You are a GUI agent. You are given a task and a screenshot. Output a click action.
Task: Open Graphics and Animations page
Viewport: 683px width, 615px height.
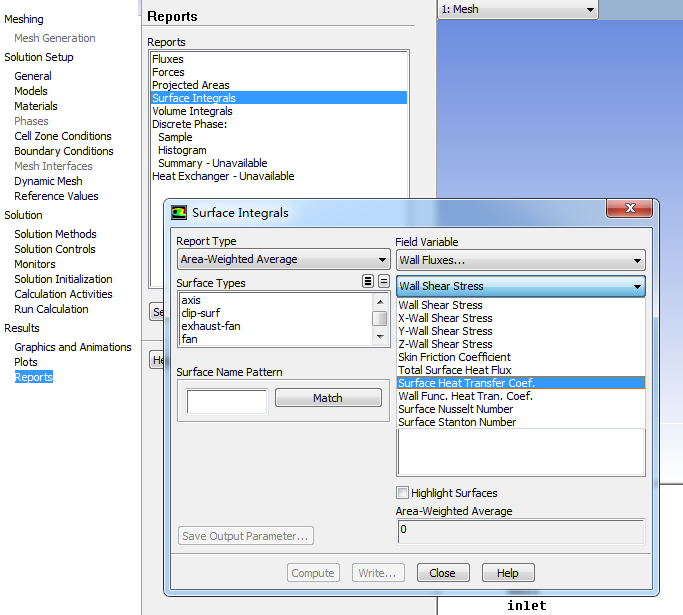tap(73, 347)
